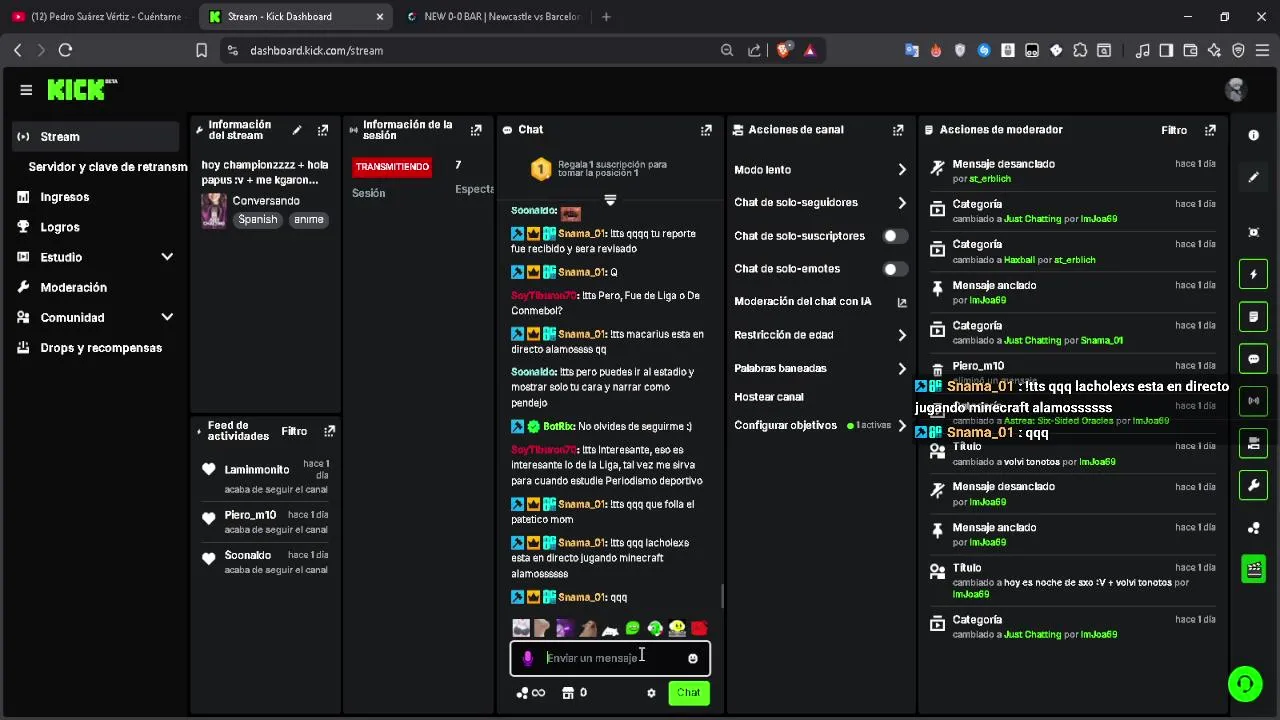The image size is (1280, 720).
Task: Expand Chat de solo-seguidores options
Action: click(901, 203)
